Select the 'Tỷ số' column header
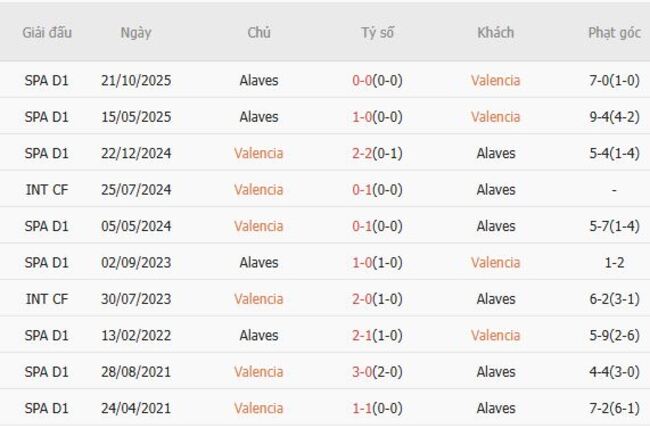 pyautogui.click(x=377, y=32)
